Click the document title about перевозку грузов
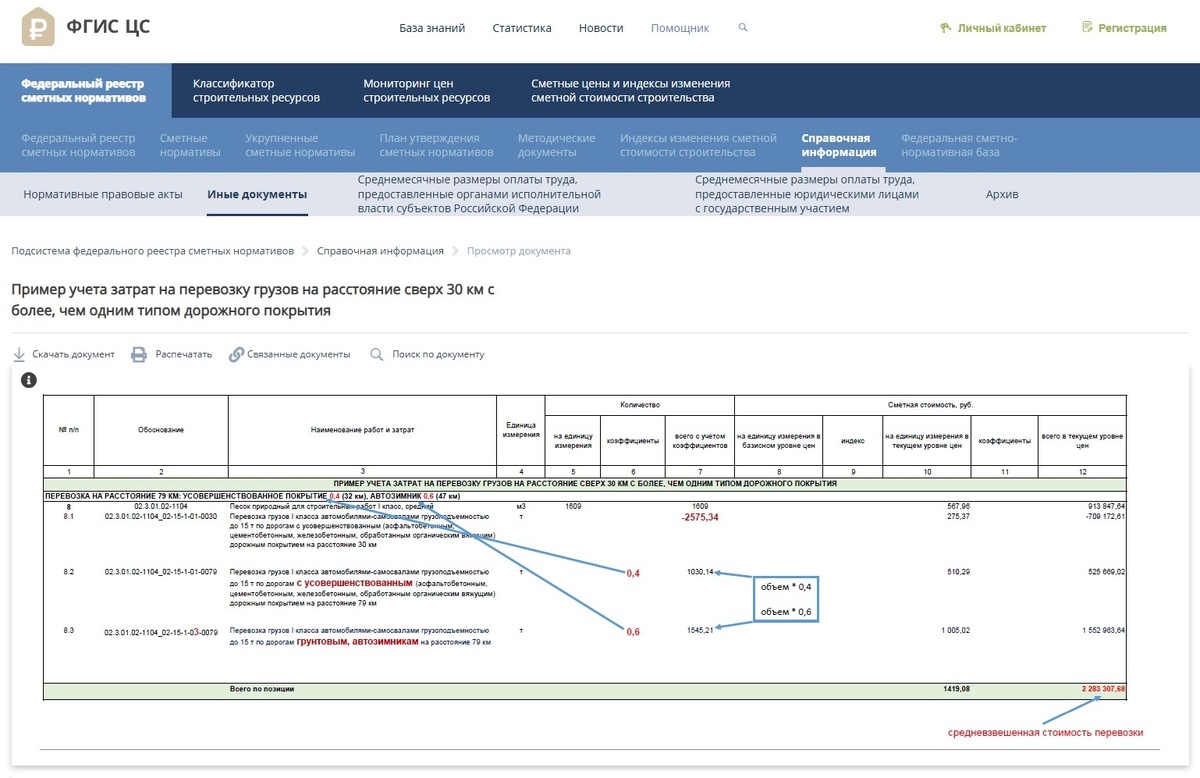This screenshot has width=1200, height=778. (x=253, y=300)
